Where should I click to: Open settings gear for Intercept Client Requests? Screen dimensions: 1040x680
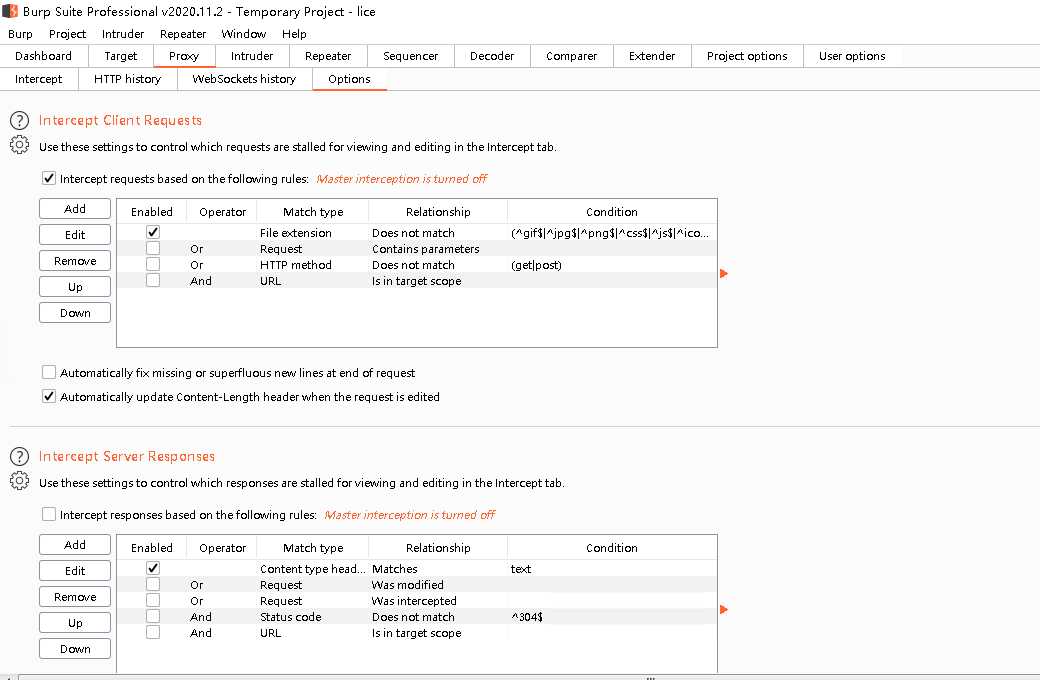19,145
